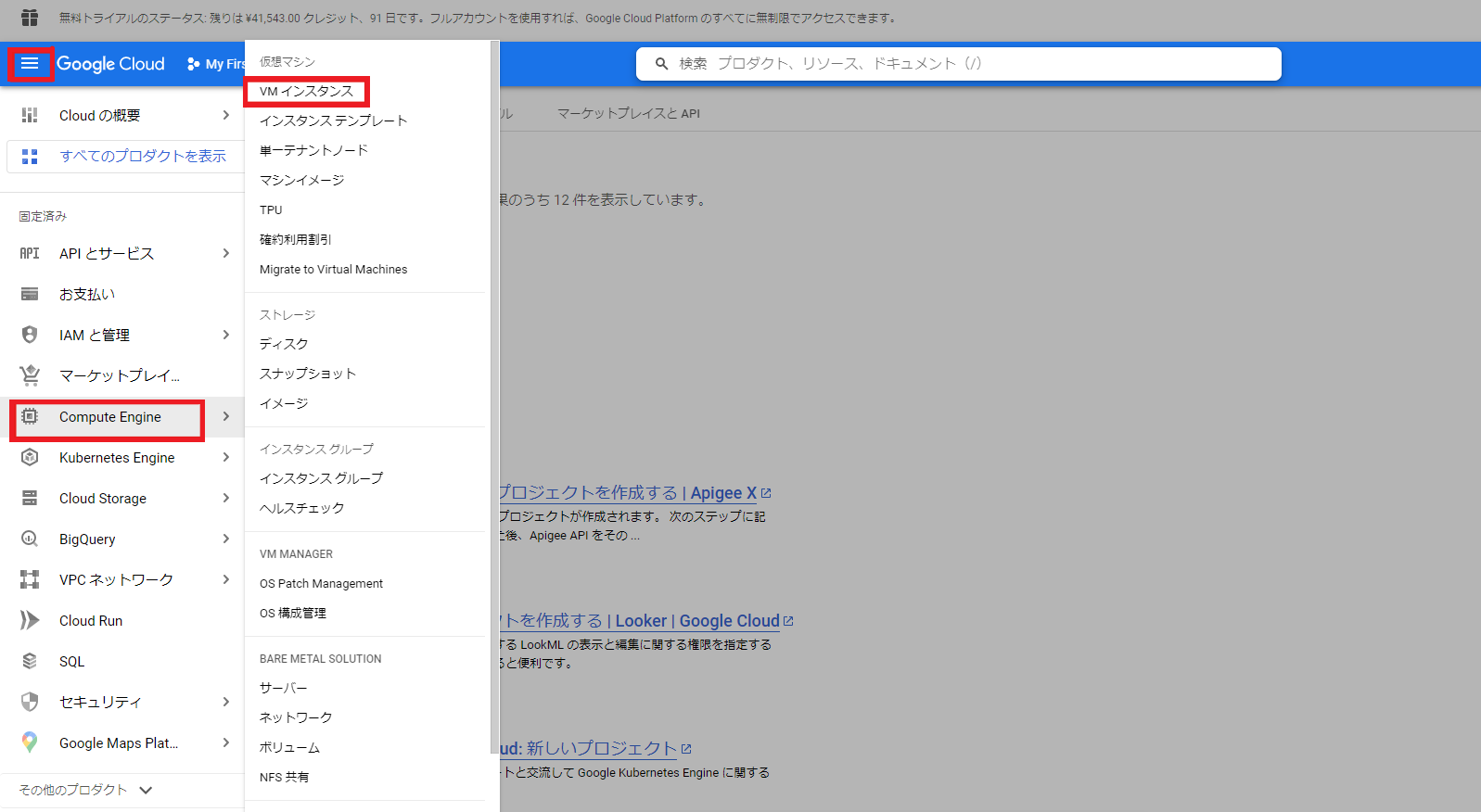Click the SQL stack icon

click(30, 661)
